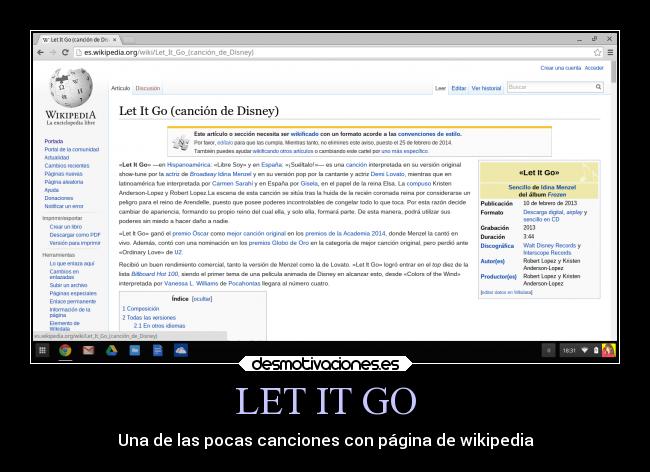The image size is (650, 472).
Task: Click Descargar como PDF link
Action: click(x=75, y=235)
